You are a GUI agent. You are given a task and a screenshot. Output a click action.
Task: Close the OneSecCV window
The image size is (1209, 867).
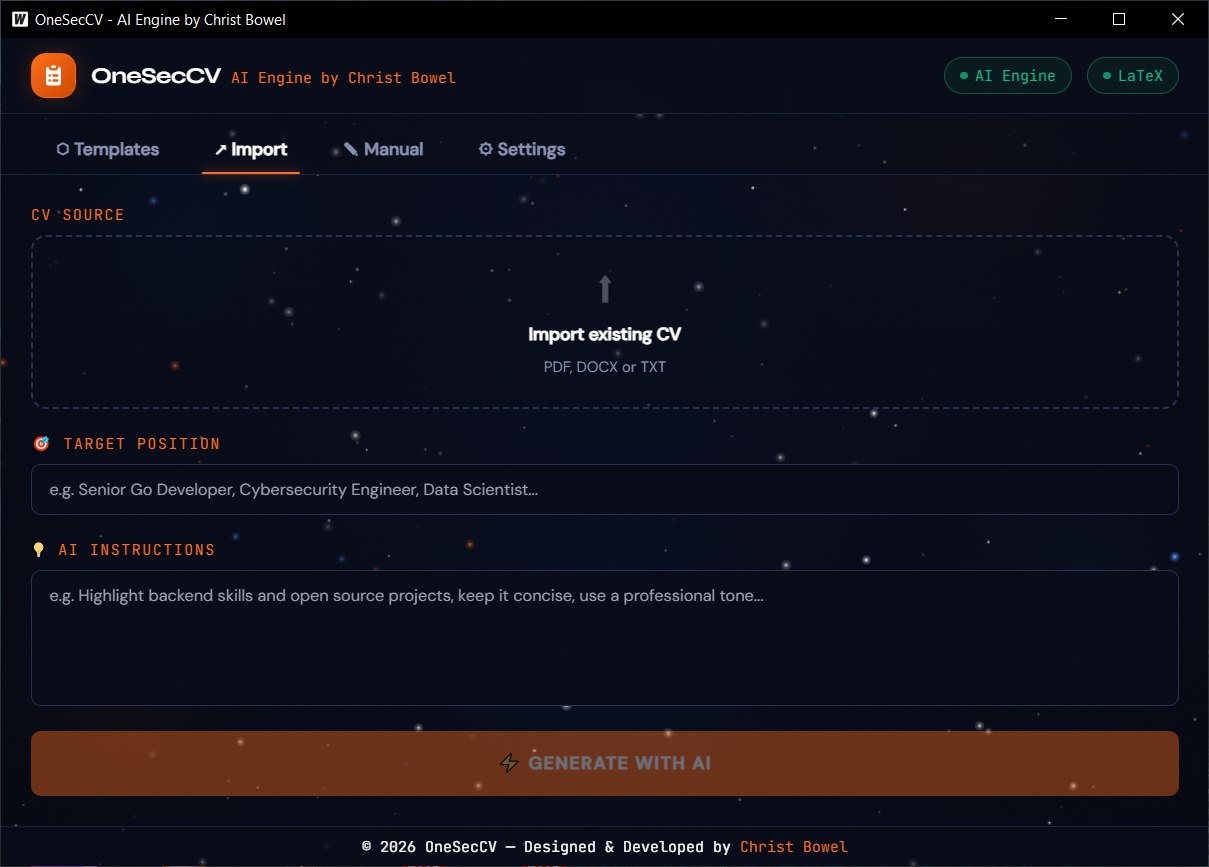[1178, 19]
